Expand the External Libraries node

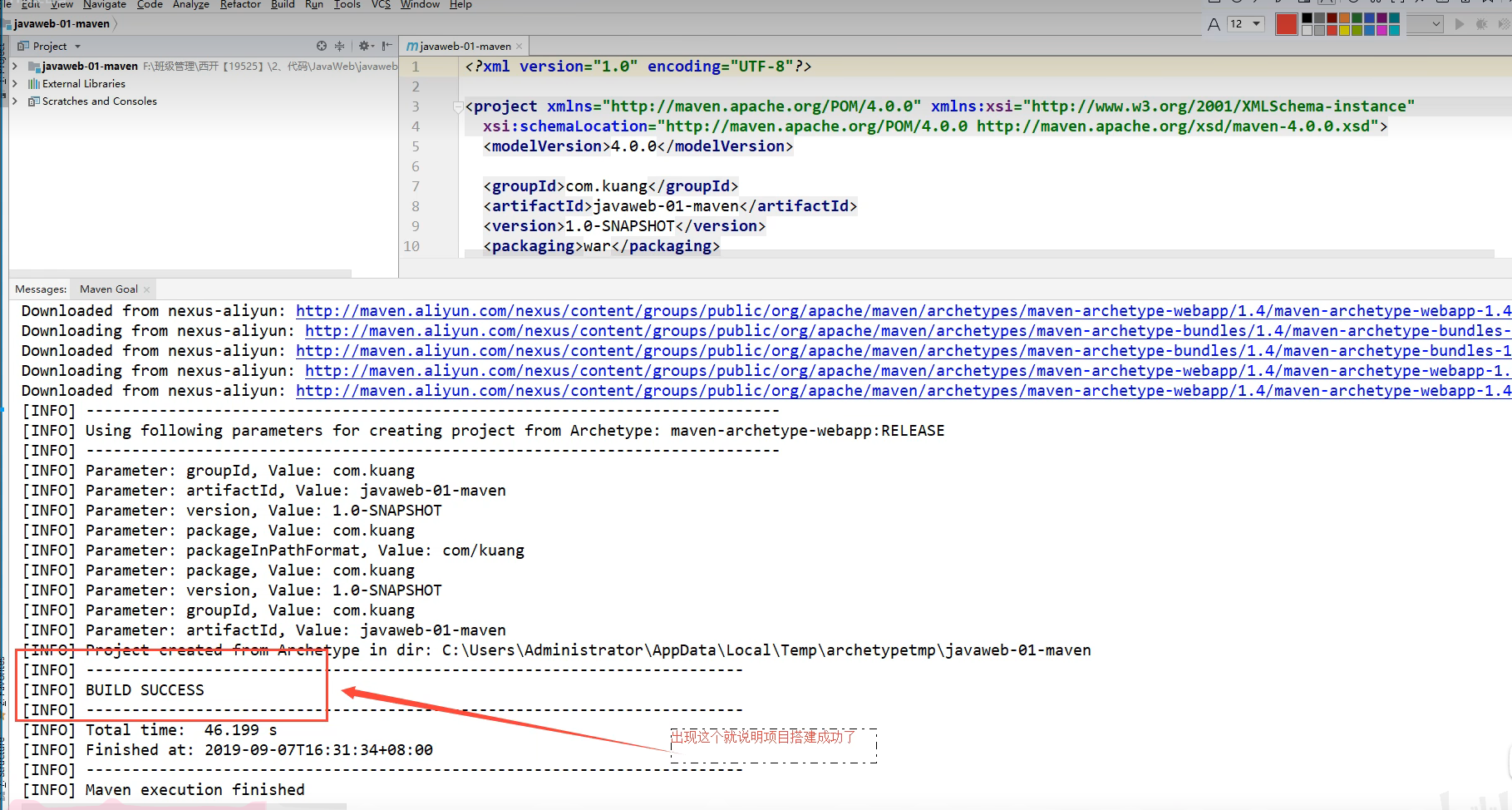[15, 84]
